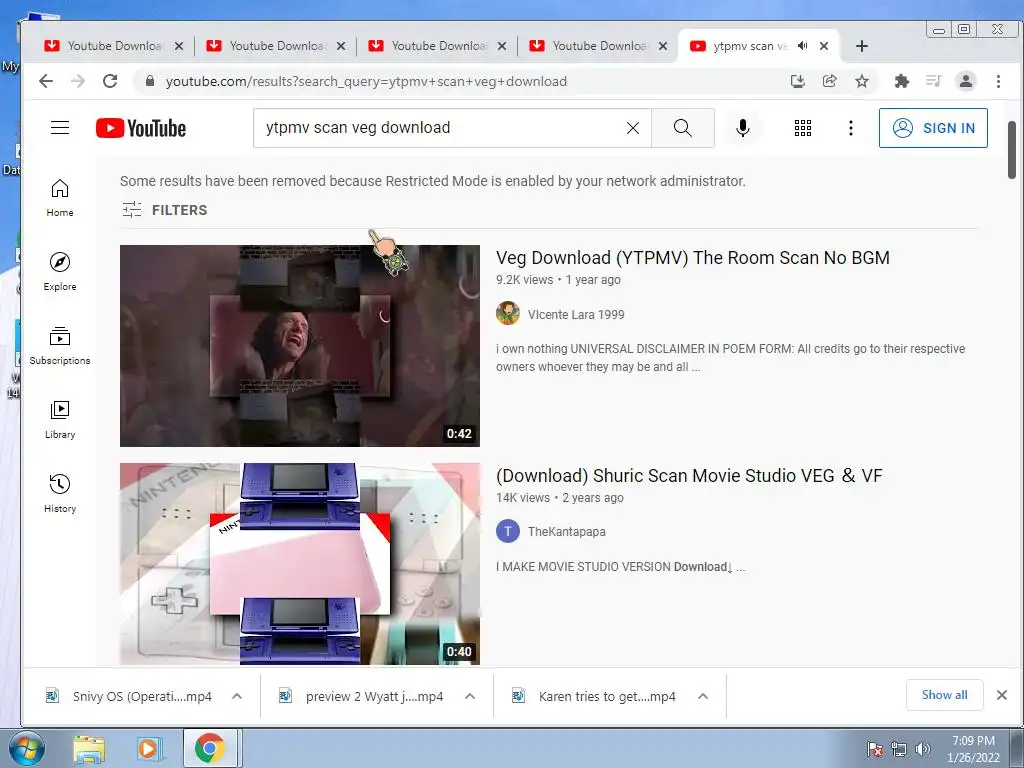The width and height of the screenshot is (1024, 768).
Task: Open the FILTERS options
Action: click(x=165, y=210)
